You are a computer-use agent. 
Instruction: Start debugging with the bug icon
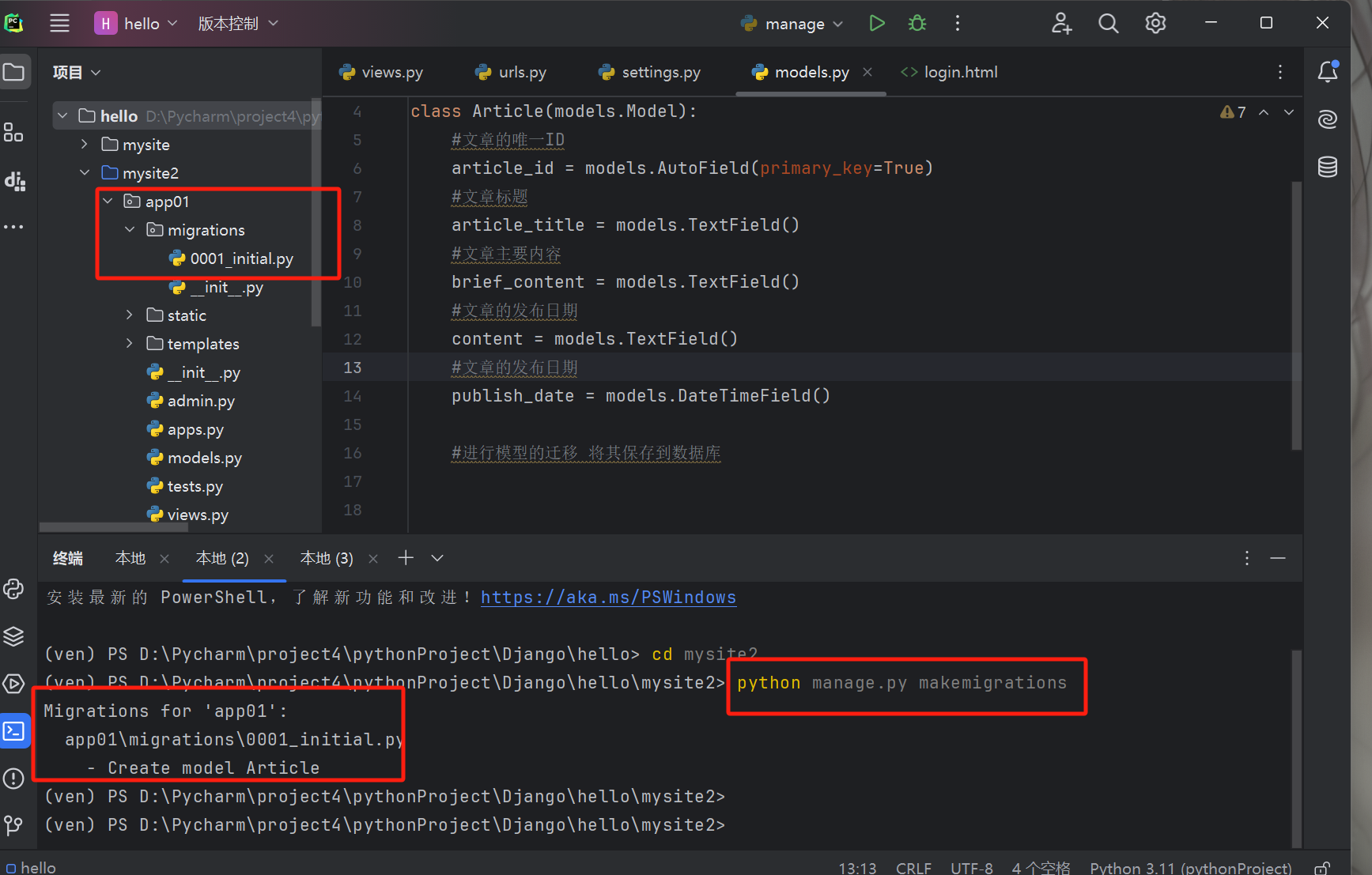[x=917, y=24]
